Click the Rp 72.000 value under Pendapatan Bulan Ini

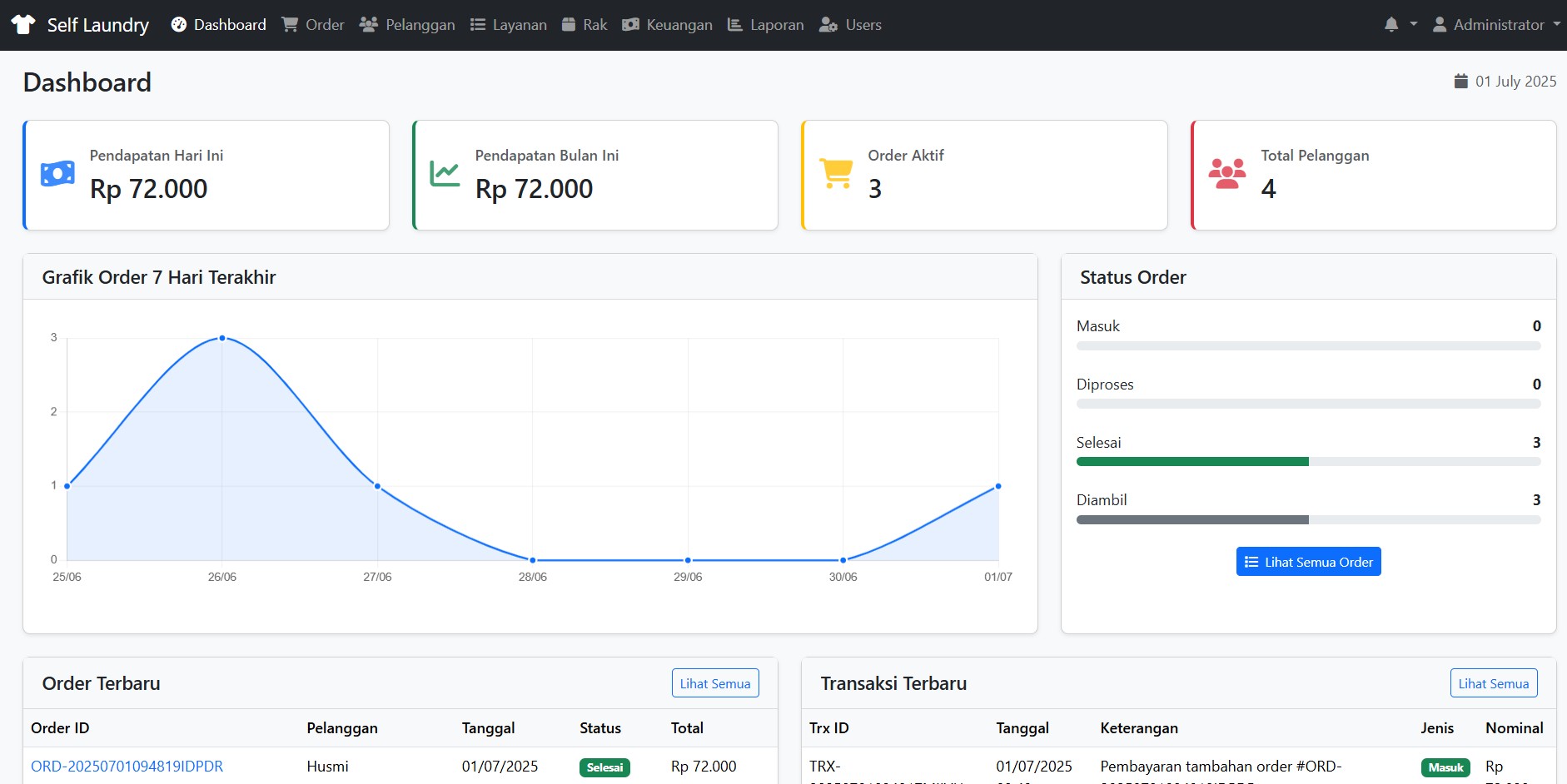click(534, 189)
